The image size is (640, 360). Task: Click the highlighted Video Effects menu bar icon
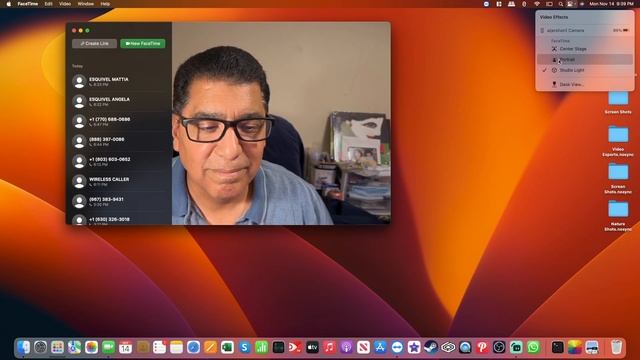point(571,4)
